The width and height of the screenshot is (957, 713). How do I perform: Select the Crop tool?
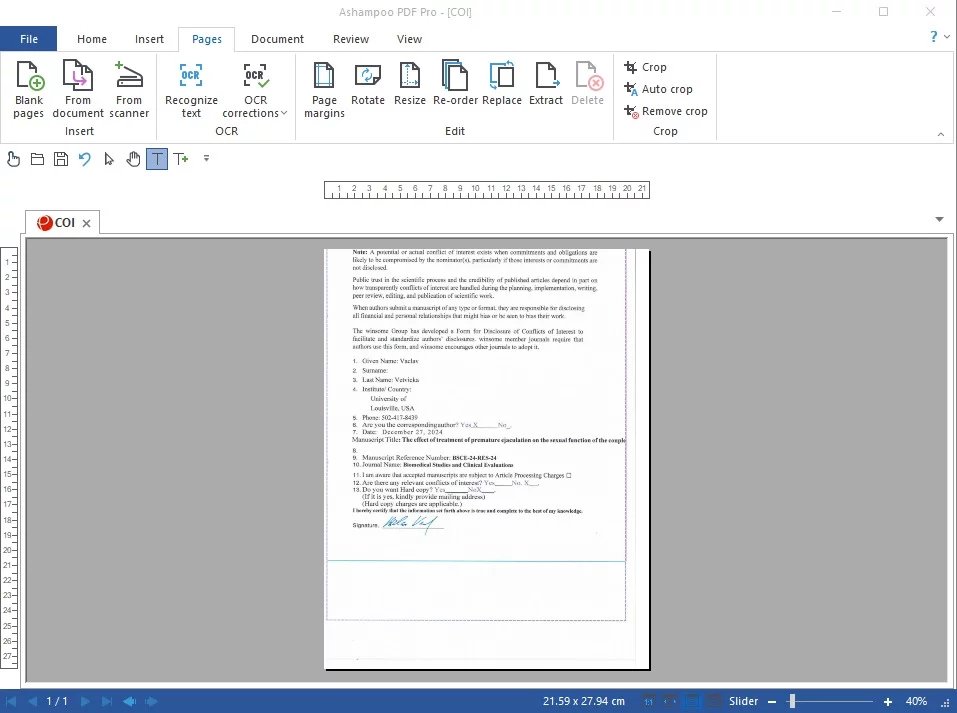pyautogui.click(x=645, y=67)
